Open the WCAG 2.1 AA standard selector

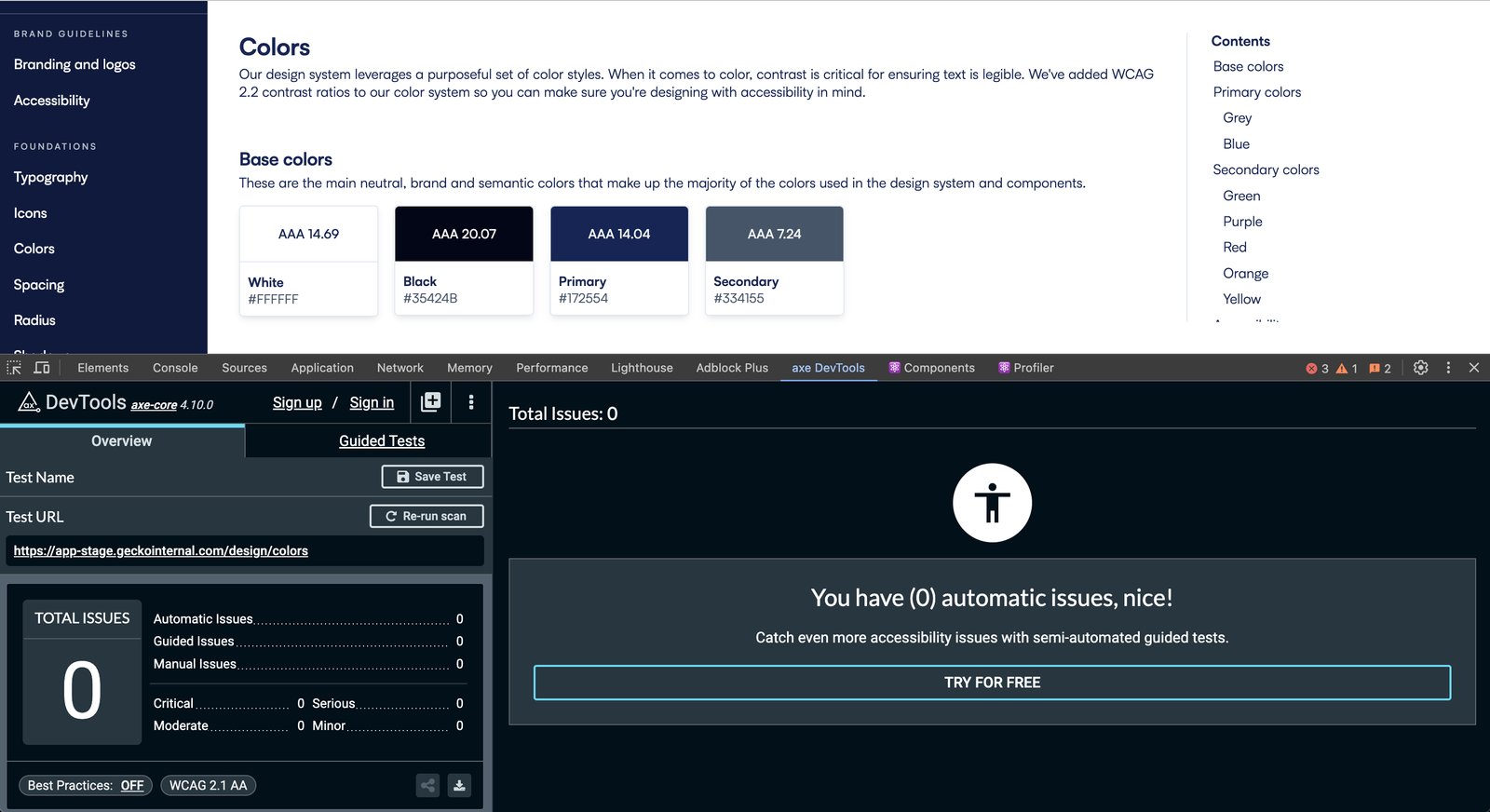click(x=208, y=786)
